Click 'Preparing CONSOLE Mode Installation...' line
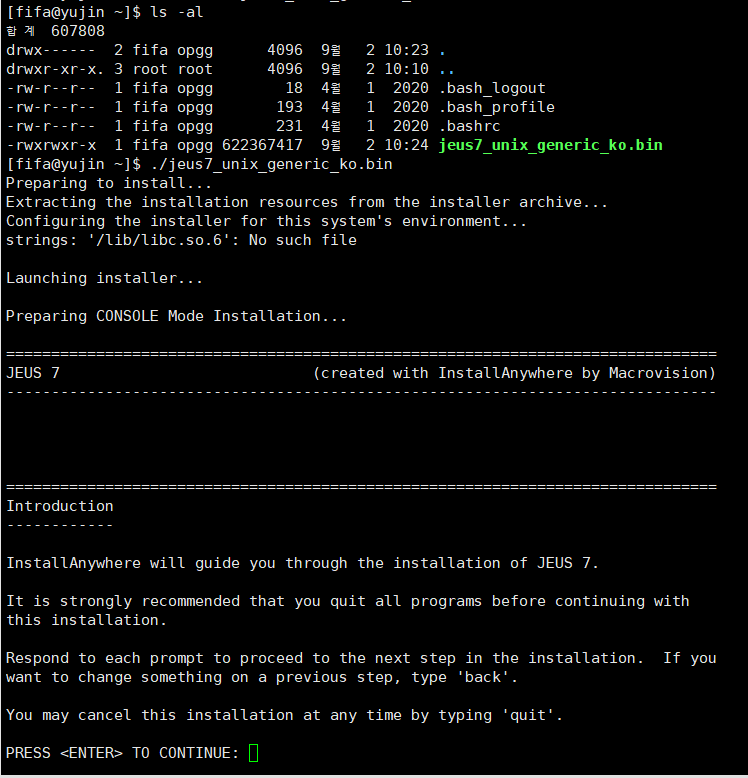 click(x=177, y=316)
